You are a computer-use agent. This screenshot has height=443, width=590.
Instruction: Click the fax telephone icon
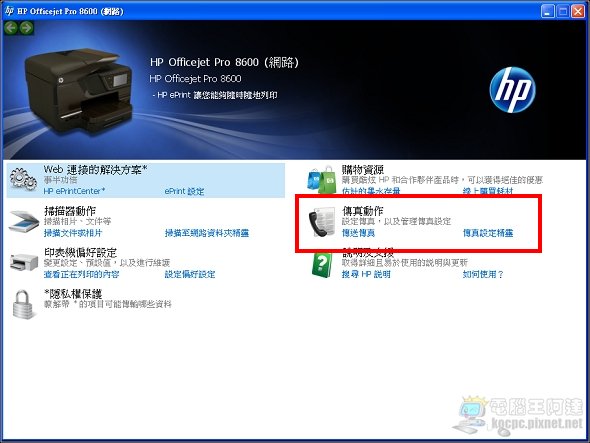(x=322, y=222)
